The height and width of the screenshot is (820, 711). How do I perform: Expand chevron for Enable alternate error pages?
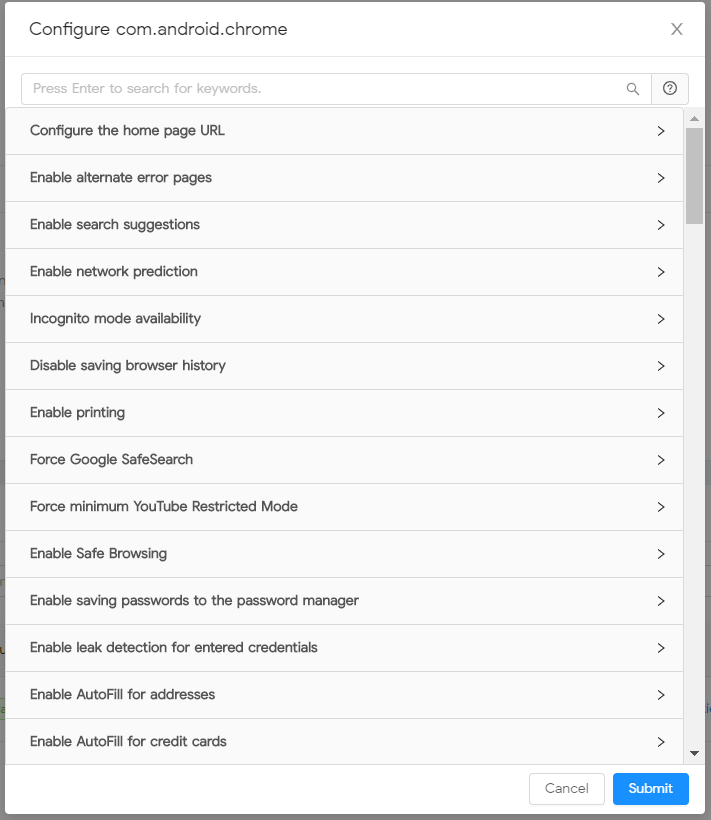[x=661, y=178]
